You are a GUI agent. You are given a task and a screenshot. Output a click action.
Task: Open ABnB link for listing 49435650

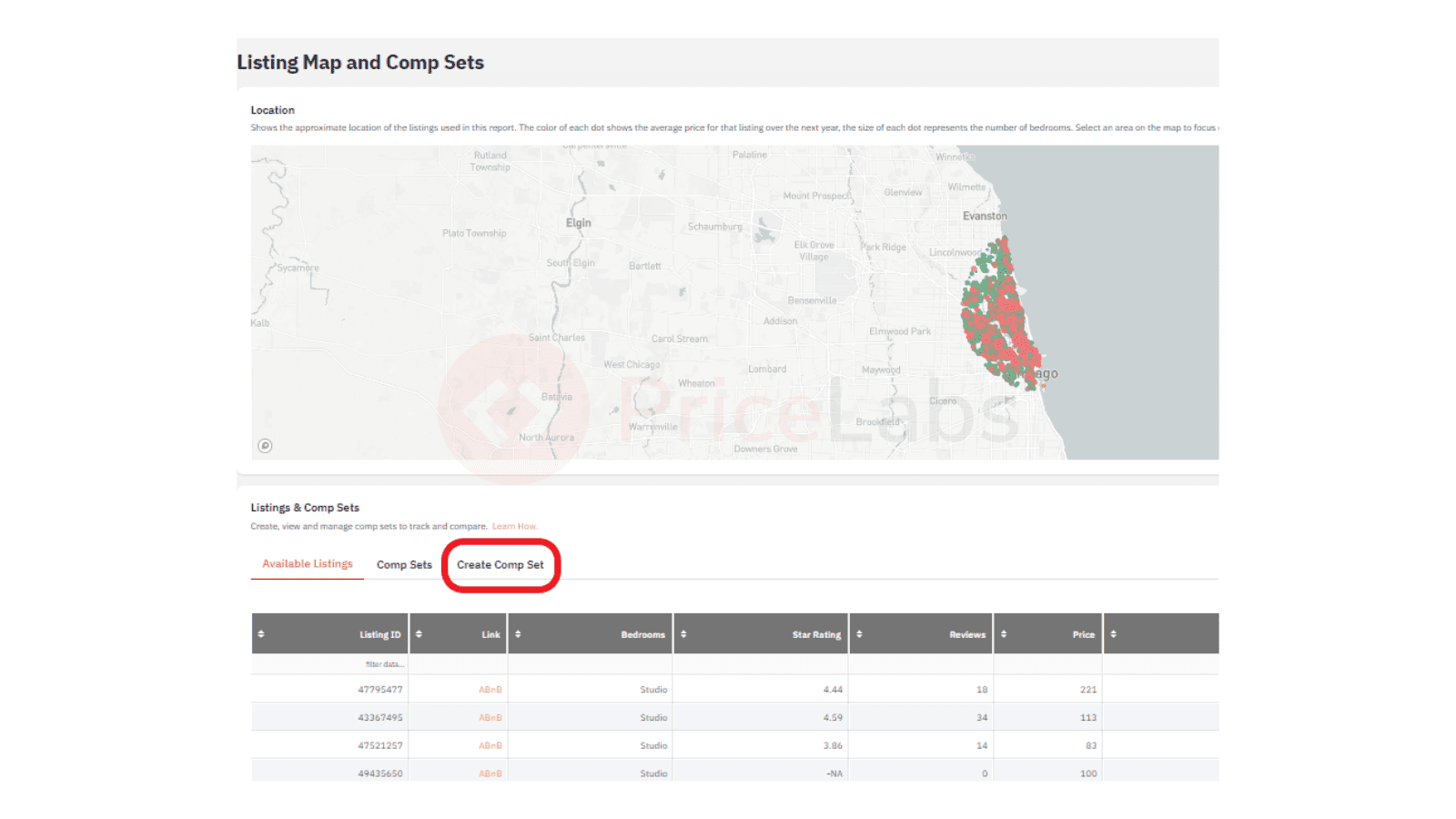click(x=490, y=773)
